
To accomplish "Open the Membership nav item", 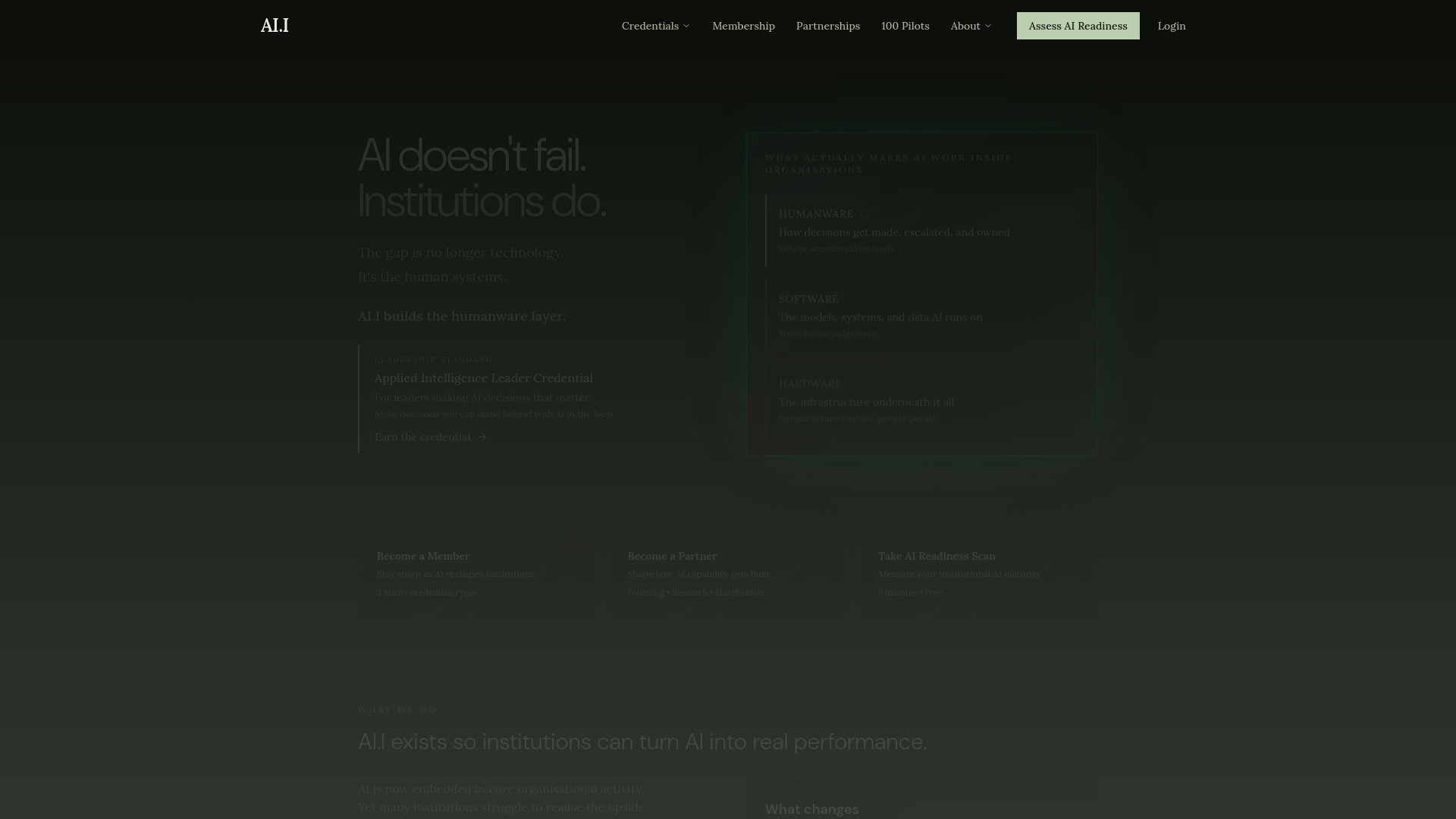I will pos(743,26).
